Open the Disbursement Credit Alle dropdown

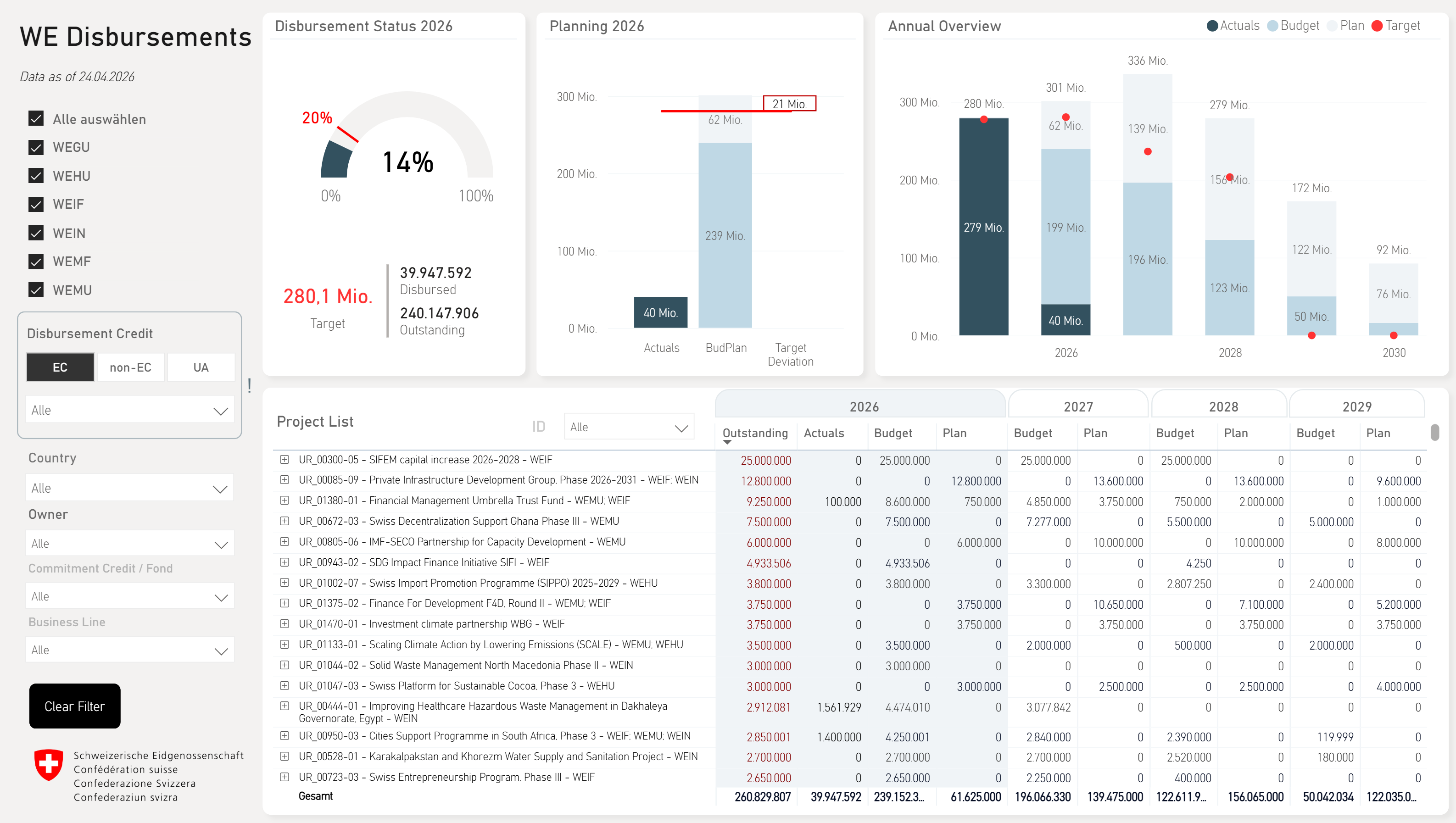click(x=129, y=410)
